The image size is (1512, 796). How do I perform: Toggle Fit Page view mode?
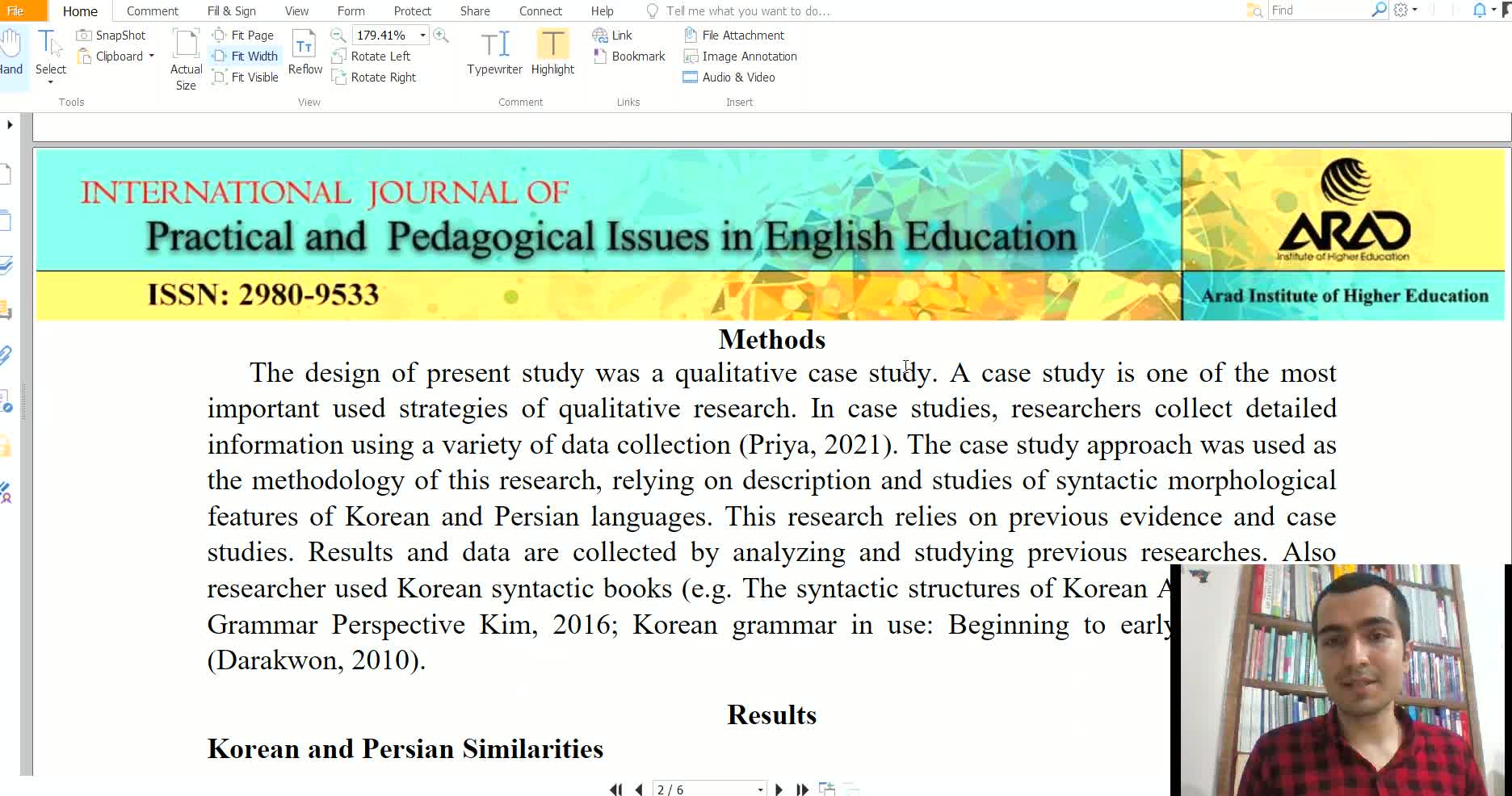pos(244,36)
